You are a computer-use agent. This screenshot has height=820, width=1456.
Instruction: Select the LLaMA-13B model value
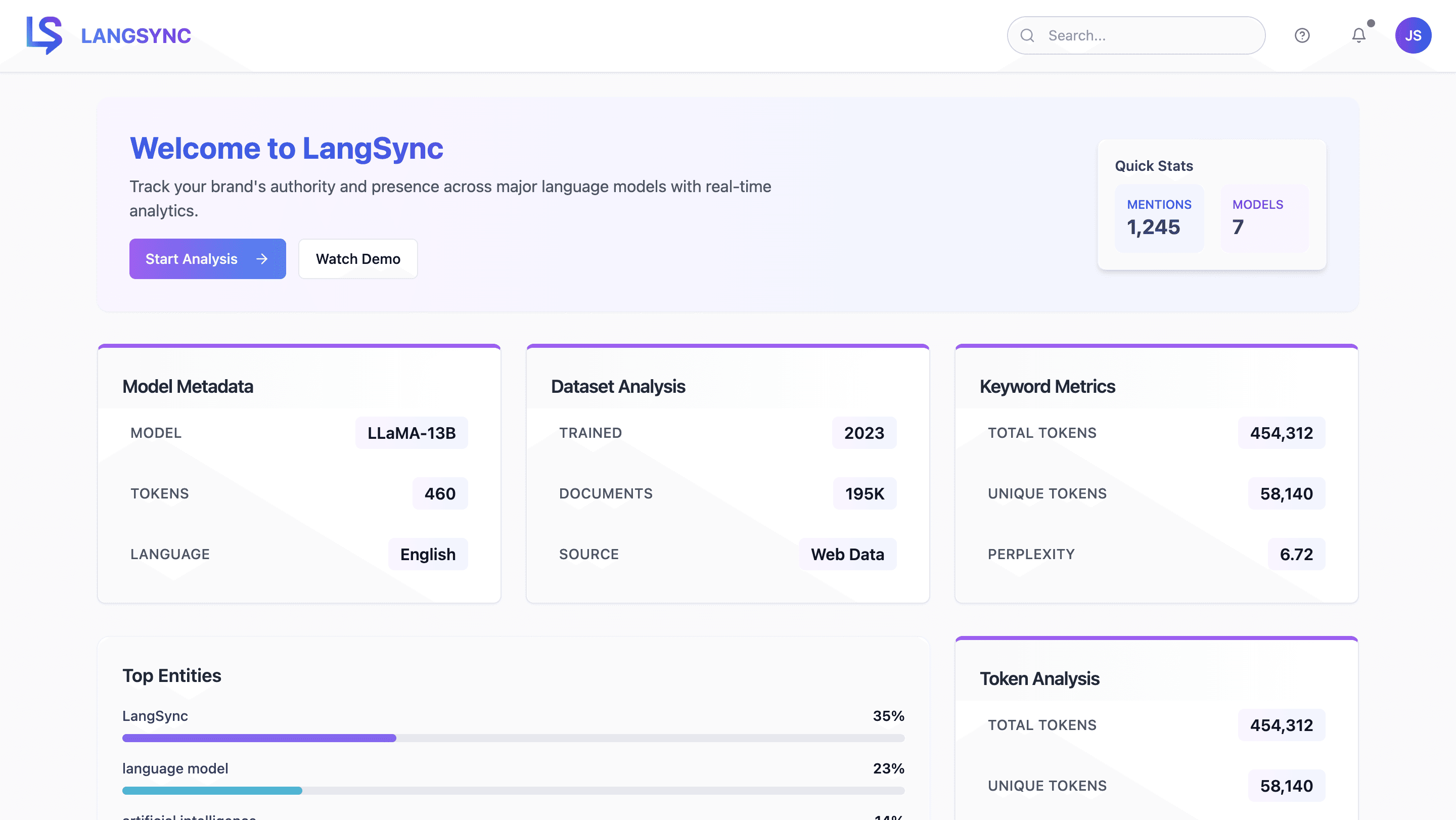412,433
